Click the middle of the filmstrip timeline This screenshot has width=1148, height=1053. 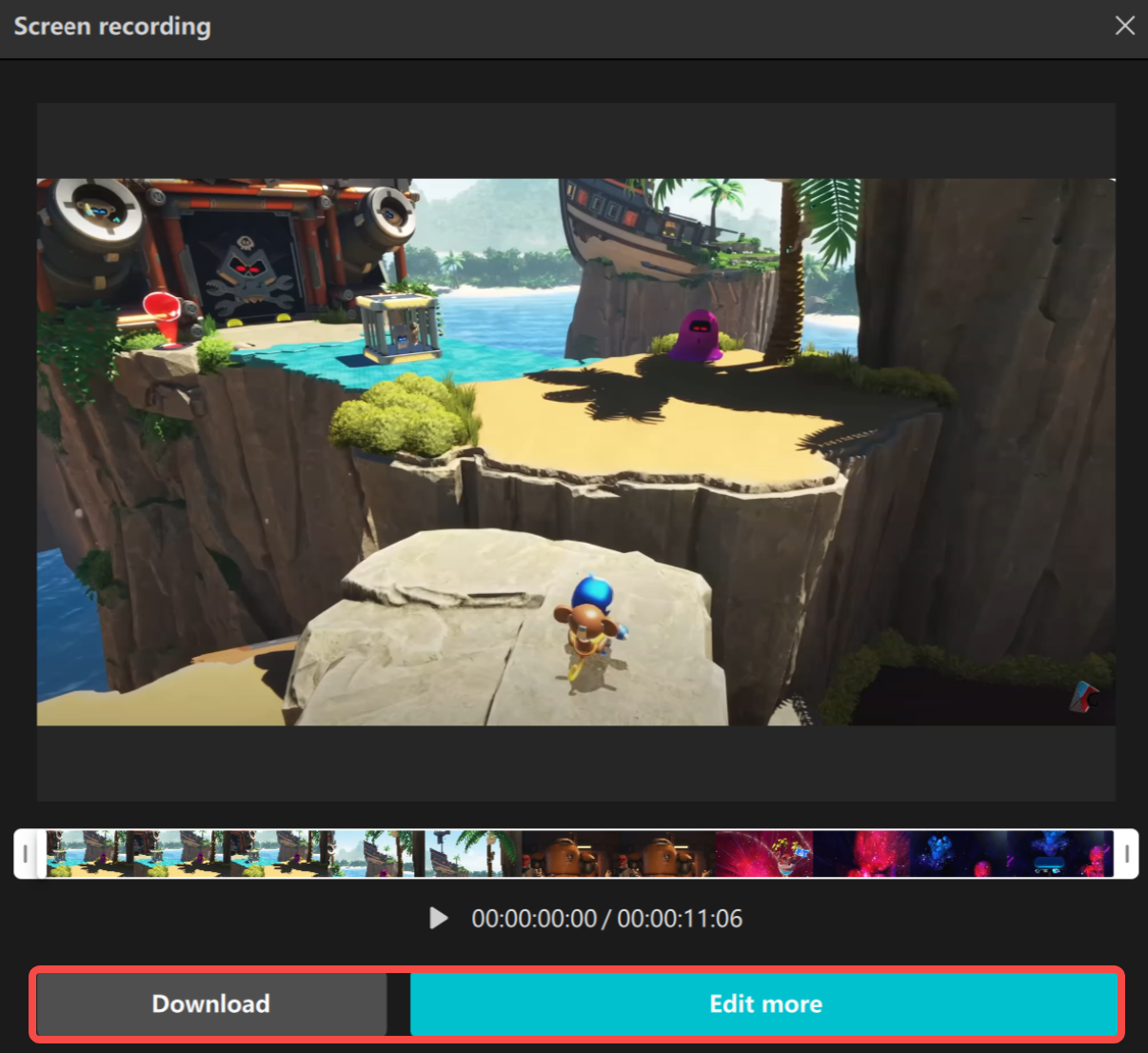pos(574,854)
